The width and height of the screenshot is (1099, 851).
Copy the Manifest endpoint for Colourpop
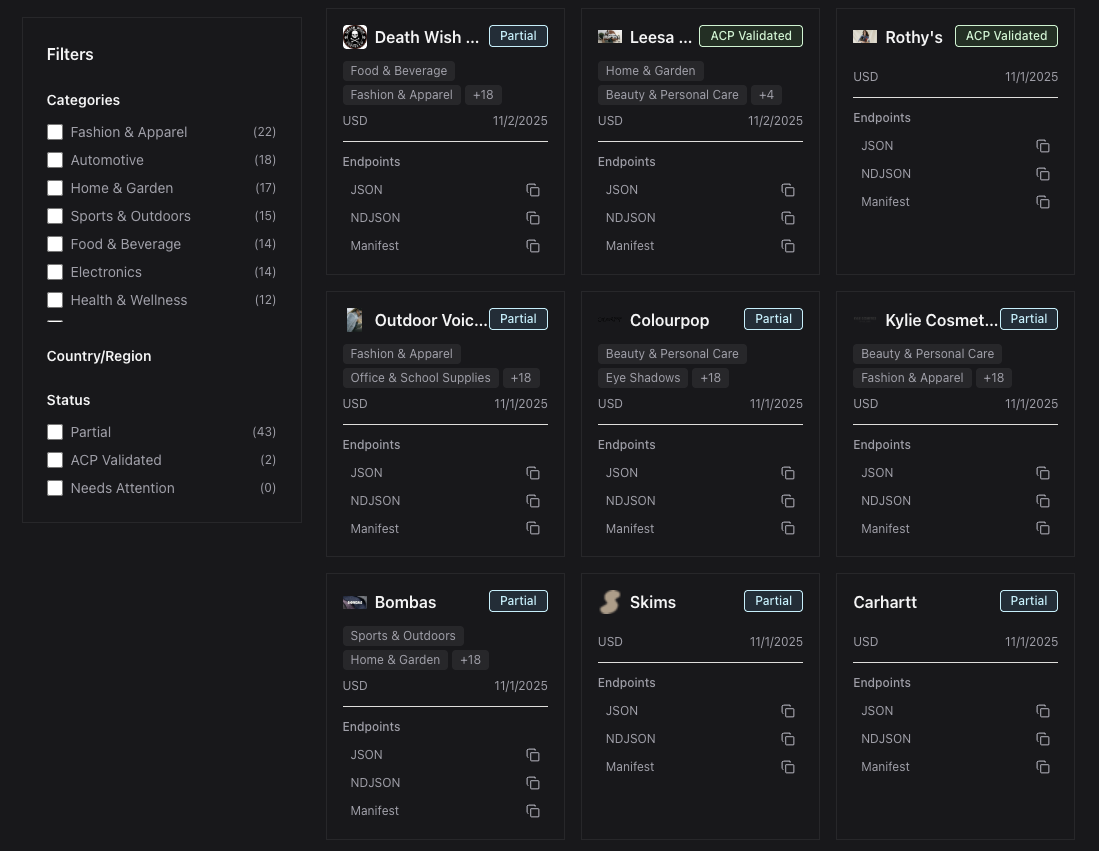[x=788, y=528]
